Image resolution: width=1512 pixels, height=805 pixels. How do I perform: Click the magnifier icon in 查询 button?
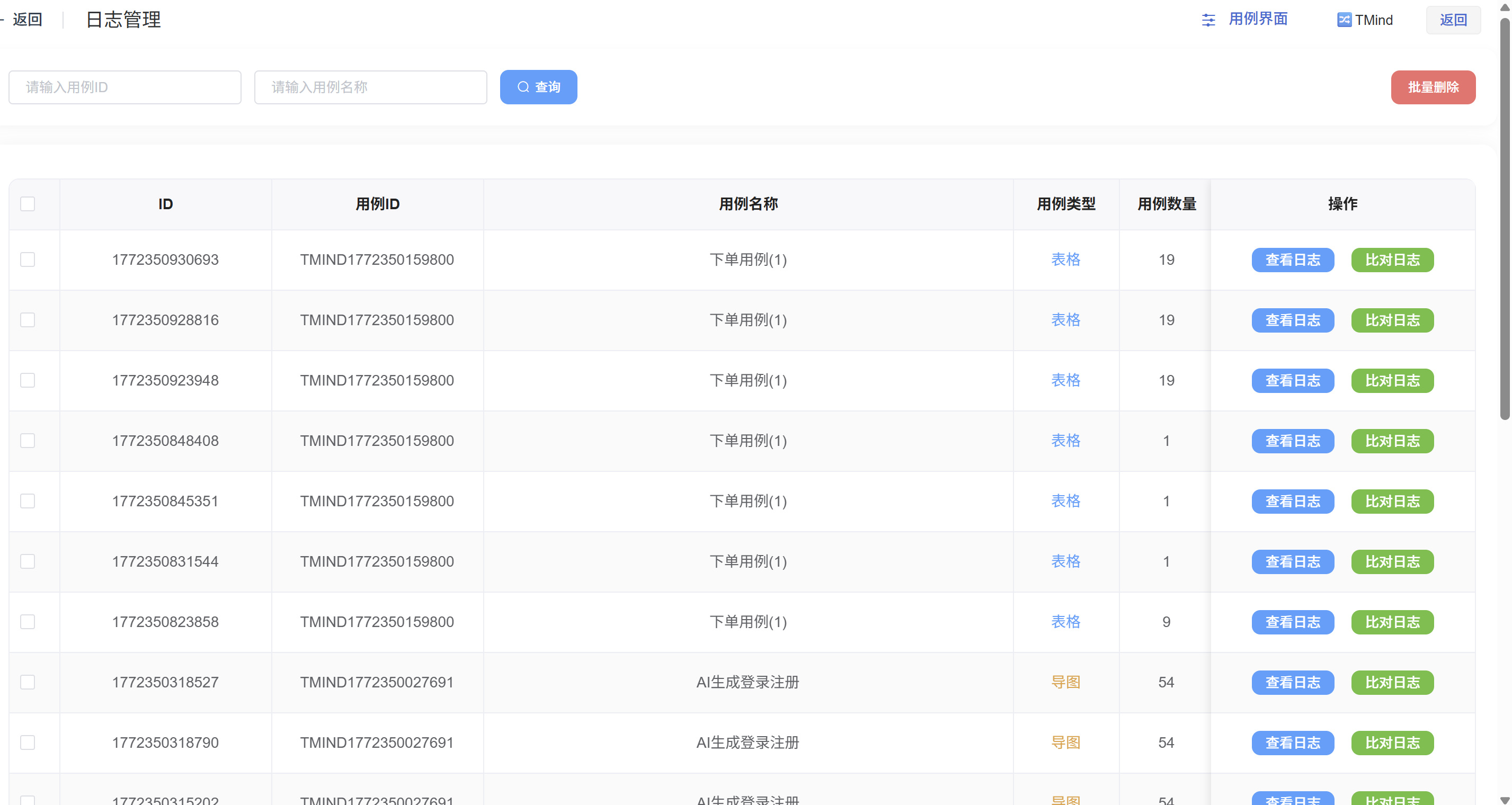pyautogui.click(x=523, y=87)
